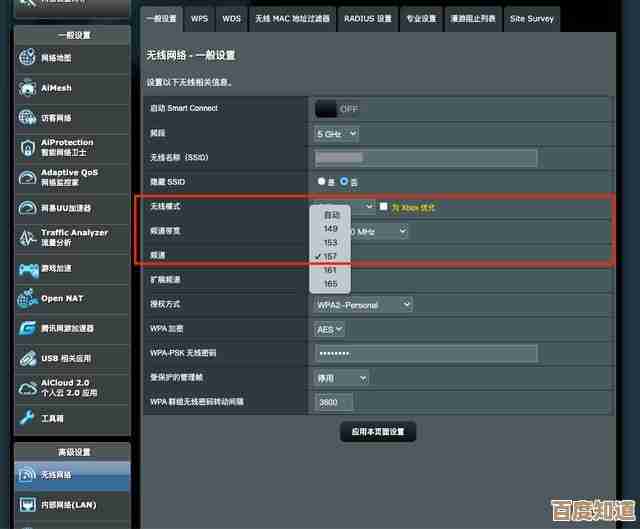Image resolution: width=640 pixels, height=529 pixels.
Task: Toggle the Smart Connect OFF switch
Action: [x=337, y=108]
